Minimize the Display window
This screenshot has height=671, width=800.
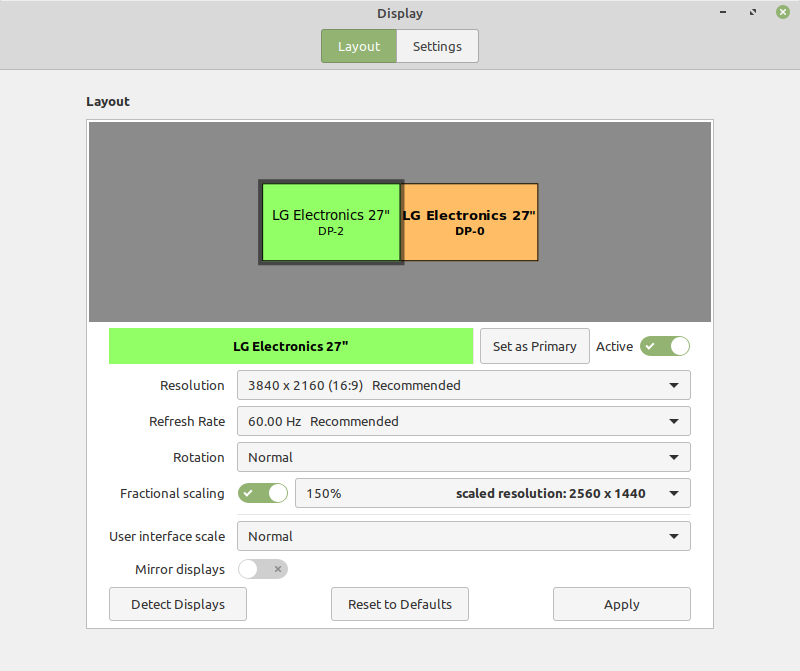point(722,12)
